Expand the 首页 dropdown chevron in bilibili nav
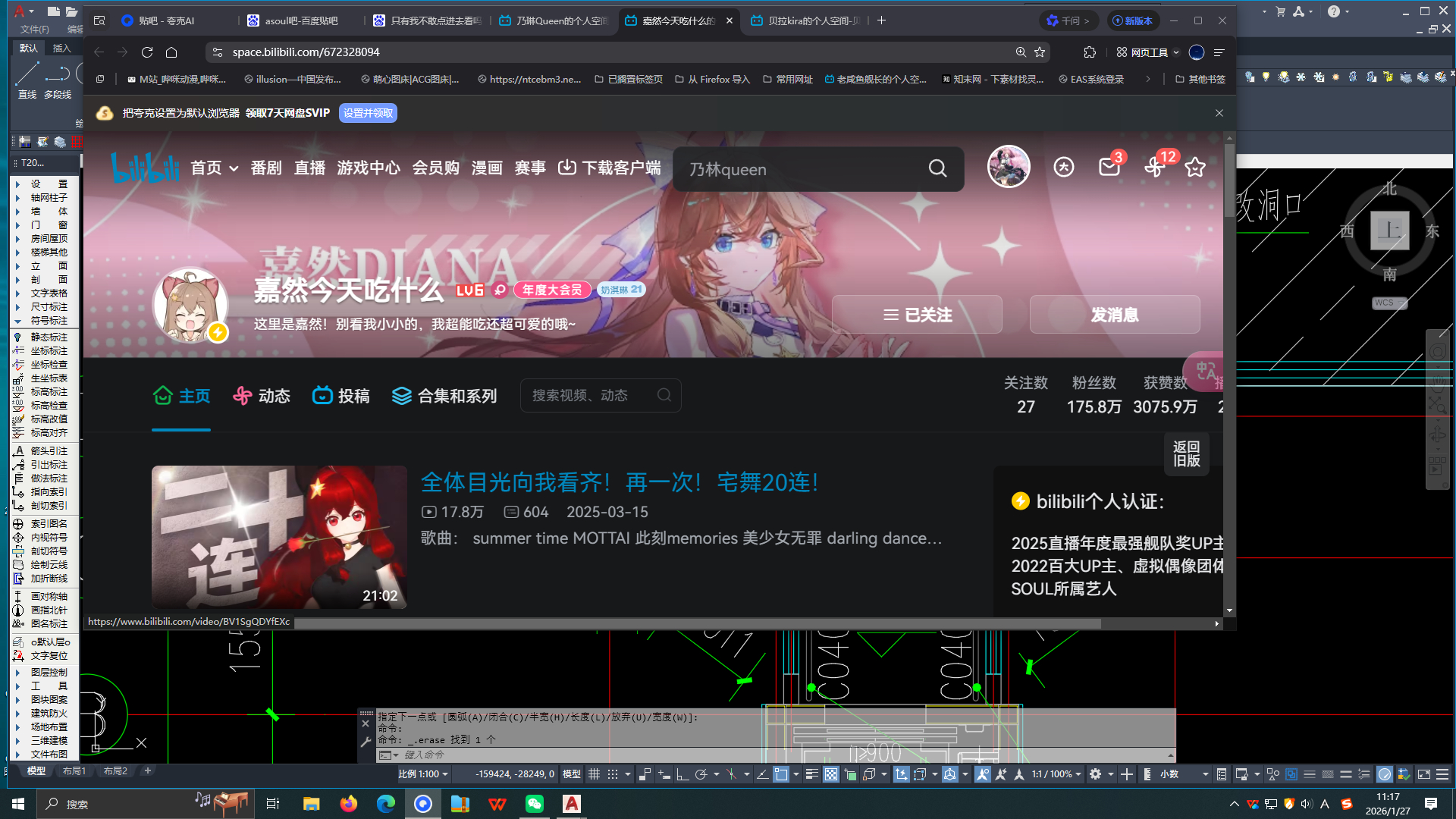The width and height of the screenshot is (1456, 819). click(x=234, y=168)
